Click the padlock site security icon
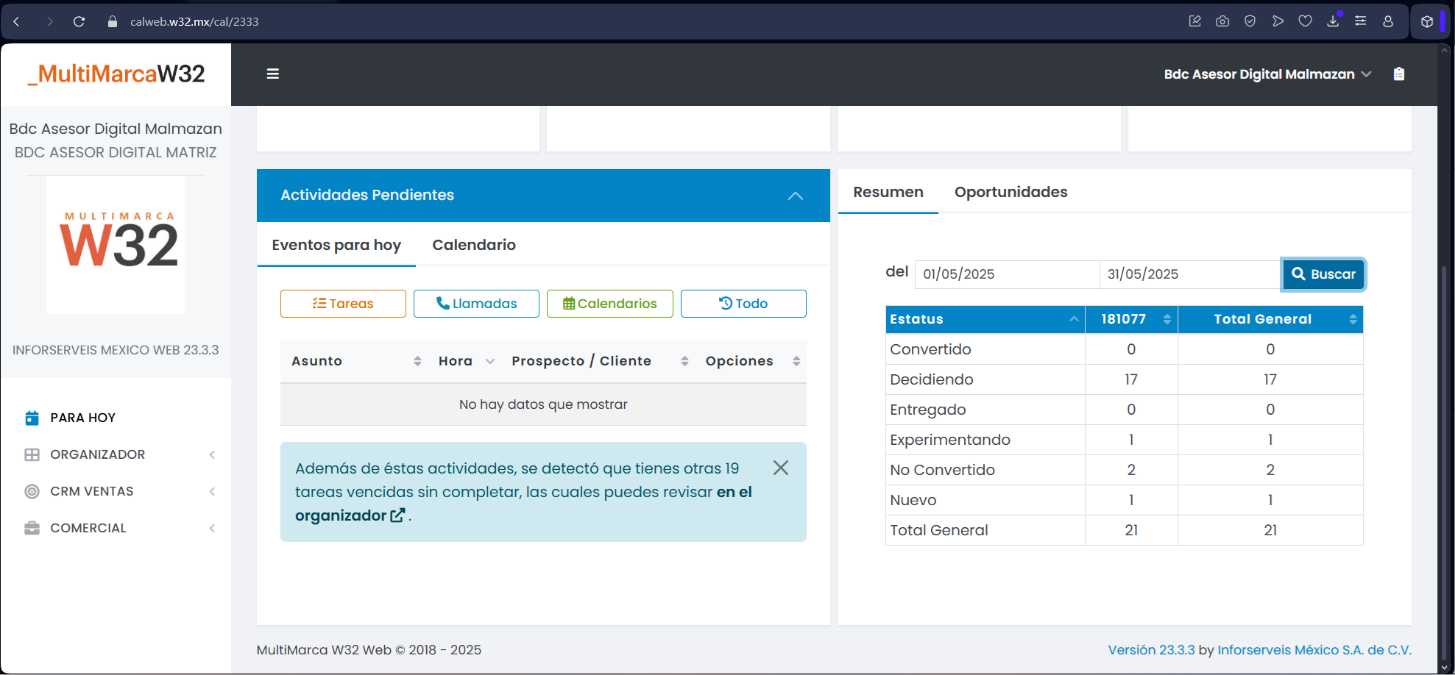This screenshot has width=1455, height=675. (x=112, y=21)
